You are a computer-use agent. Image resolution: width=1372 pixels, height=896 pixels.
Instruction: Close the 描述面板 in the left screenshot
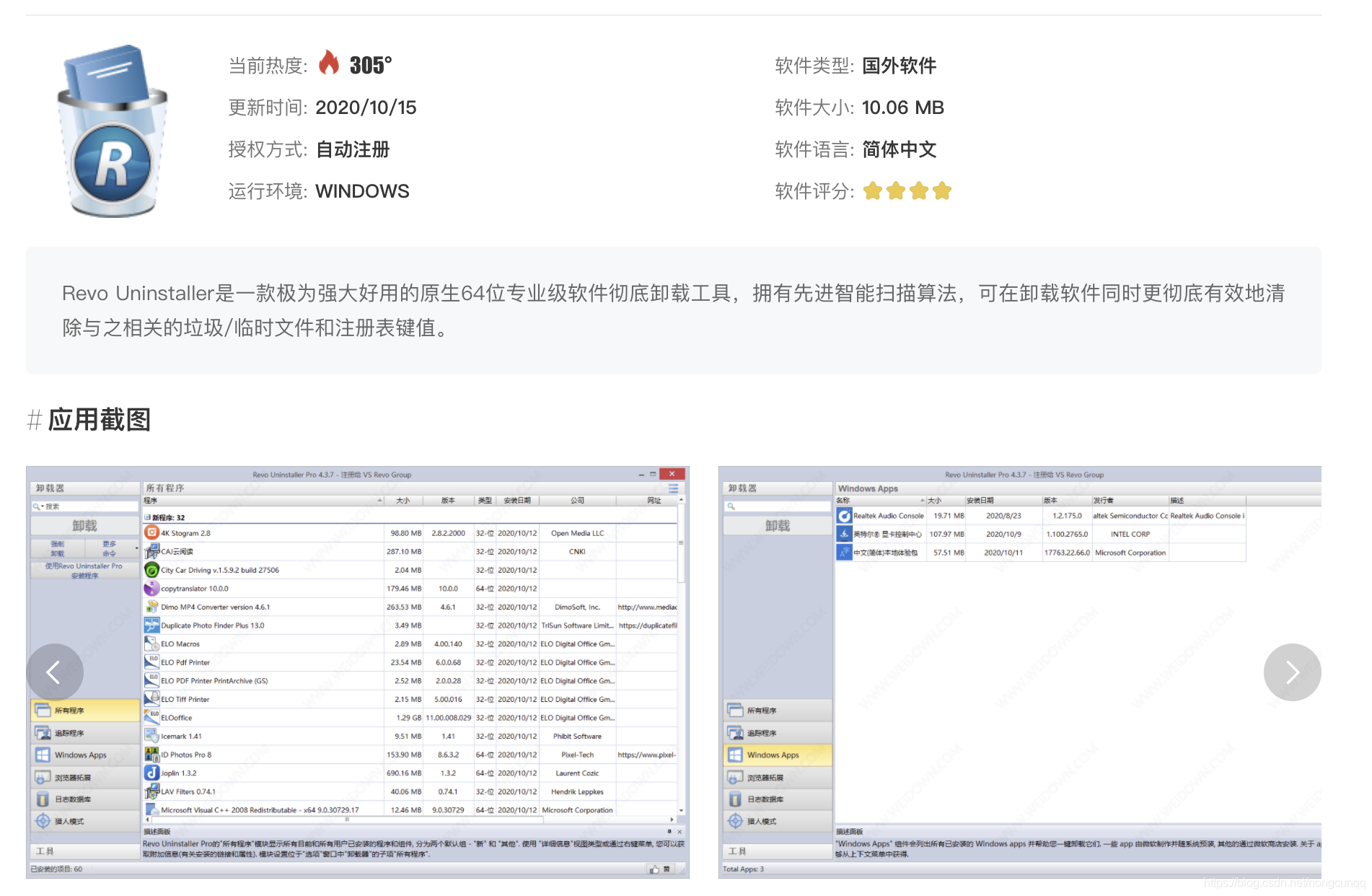coord(680,832)
